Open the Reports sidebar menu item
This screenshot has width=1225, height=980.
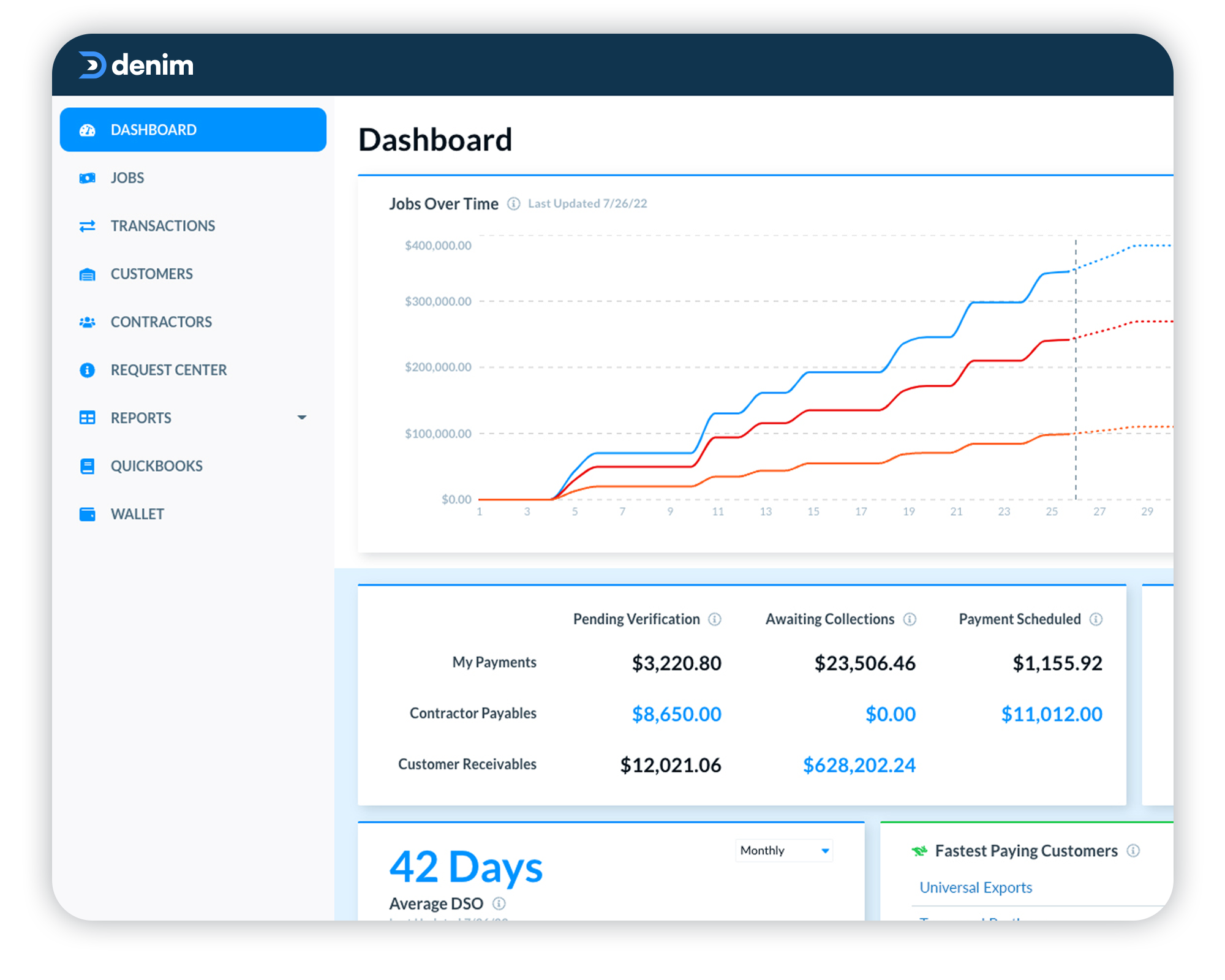tap(141, 418)
